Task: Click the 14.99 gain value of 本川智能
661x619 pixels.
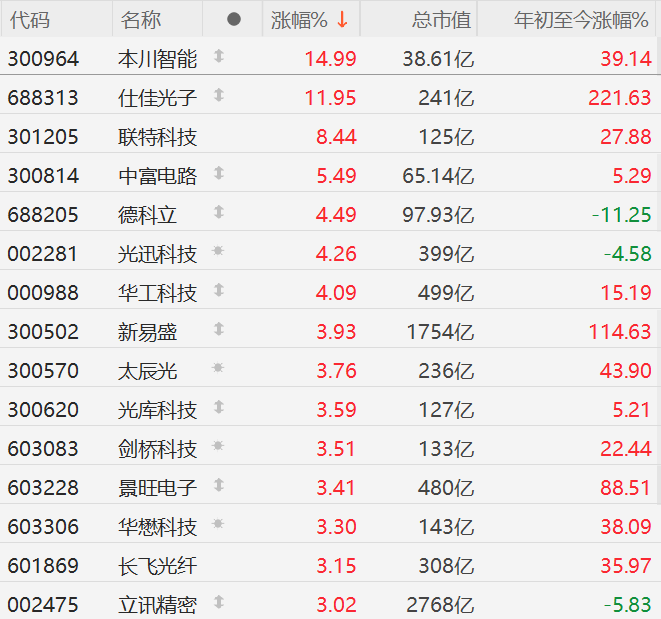Action: click(x=330, y=59)
